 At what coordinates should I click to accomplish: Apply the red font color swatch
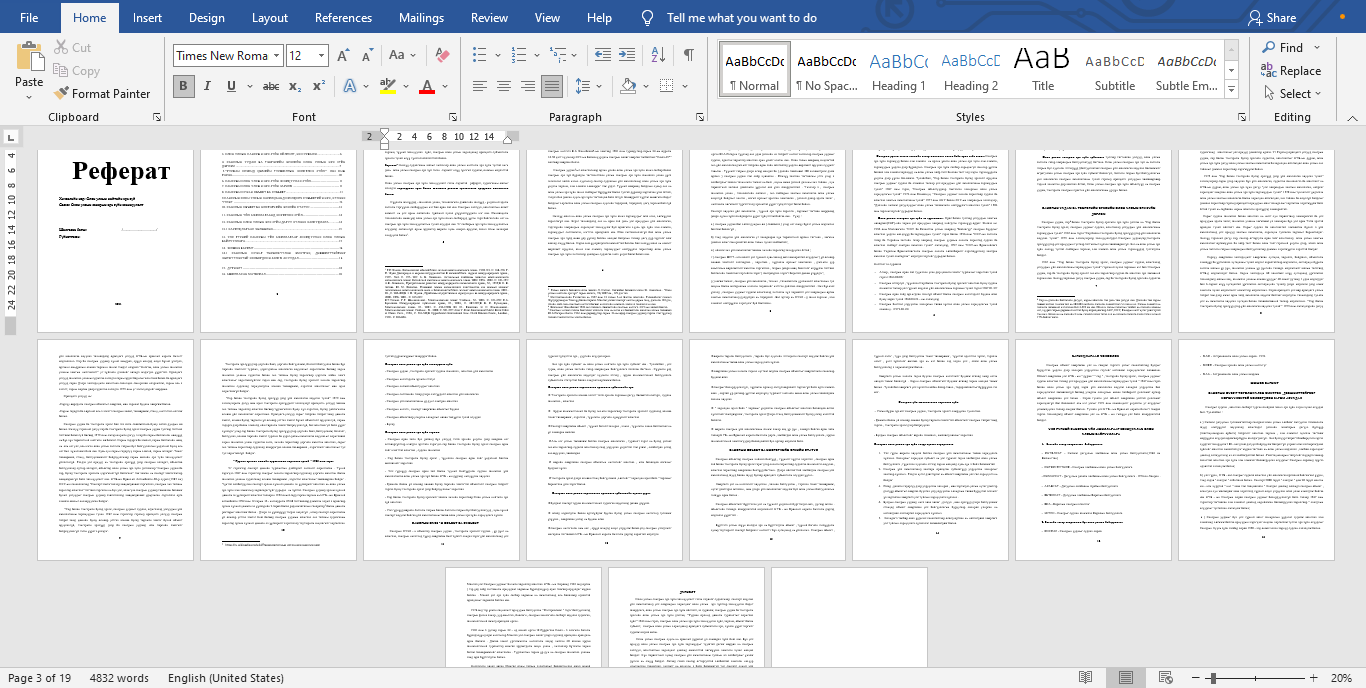427,86
